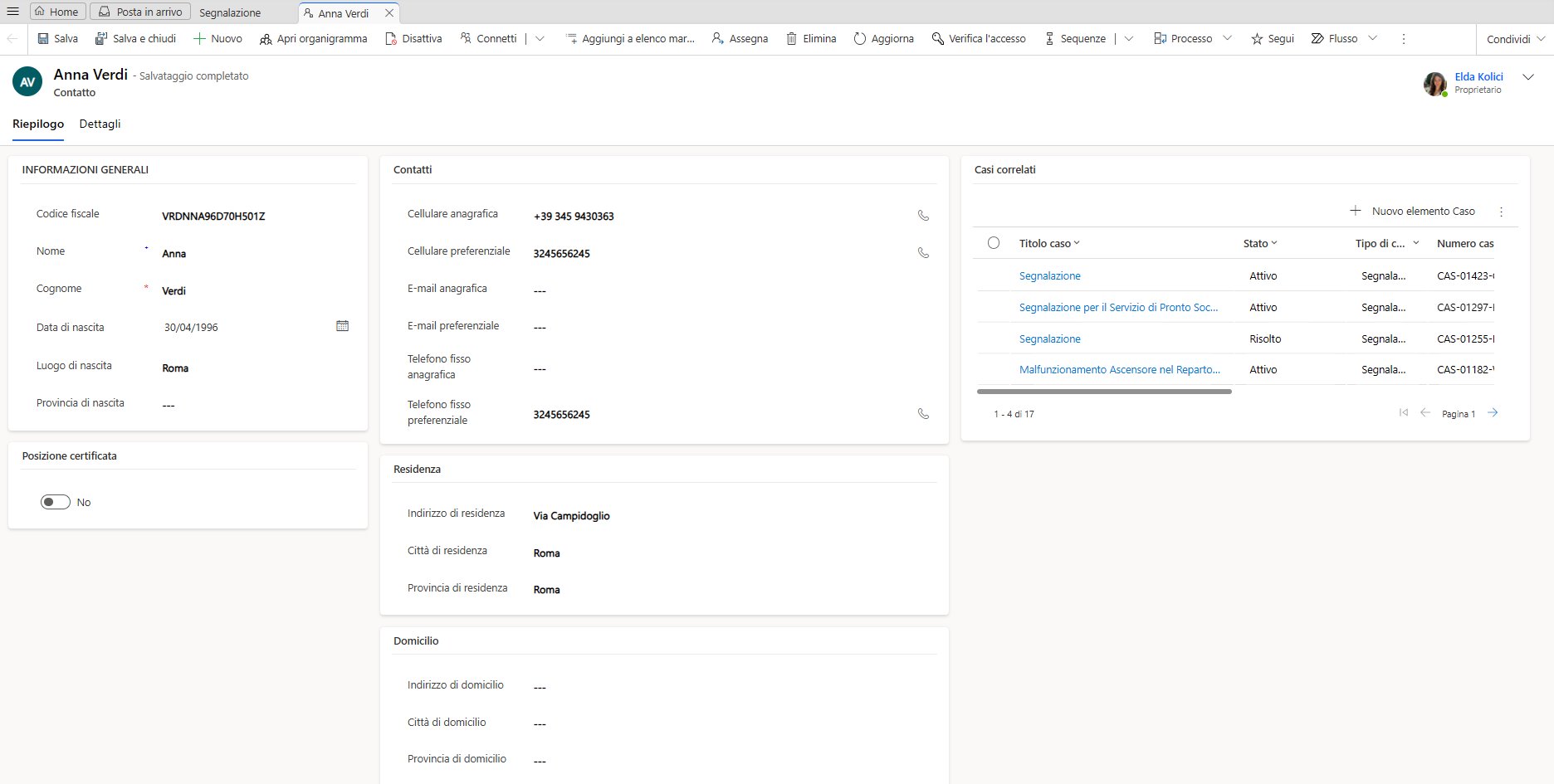Expand the header chevron next to Elda Kolici
Image resolution: width=1554 pixels, height=784 pixels.
tap(1528, 77)
